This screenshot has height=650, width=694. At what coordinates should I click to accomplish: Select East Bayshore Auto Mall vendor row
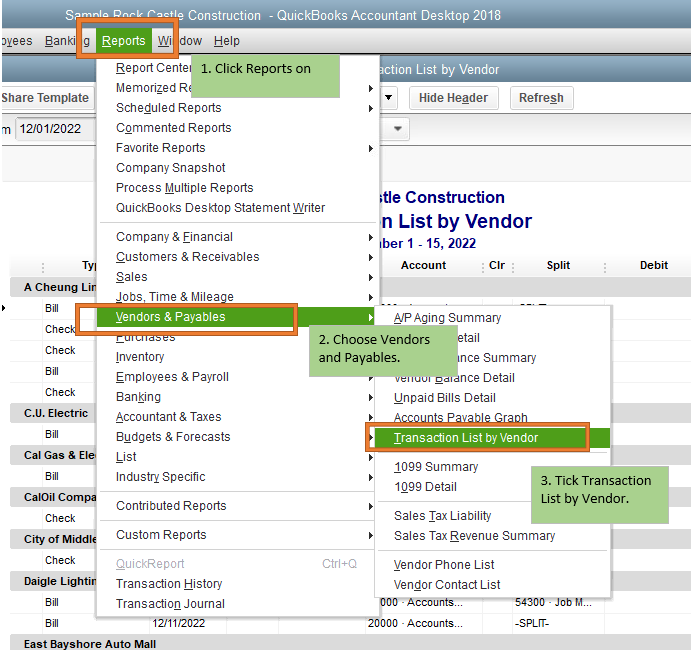pyautogui.click(x=89, y=643)
